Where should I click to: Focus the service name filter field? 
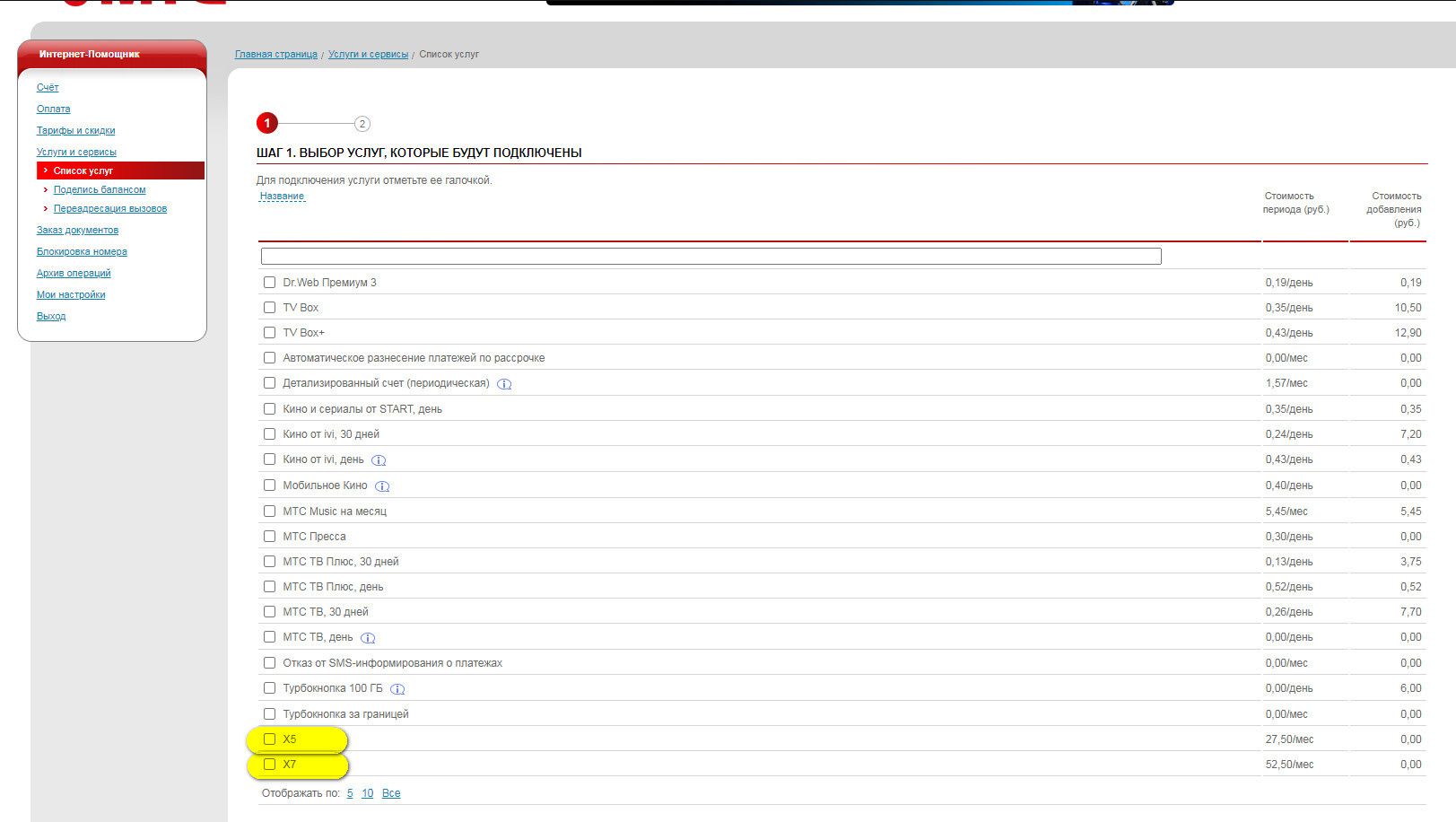[711, 257]
